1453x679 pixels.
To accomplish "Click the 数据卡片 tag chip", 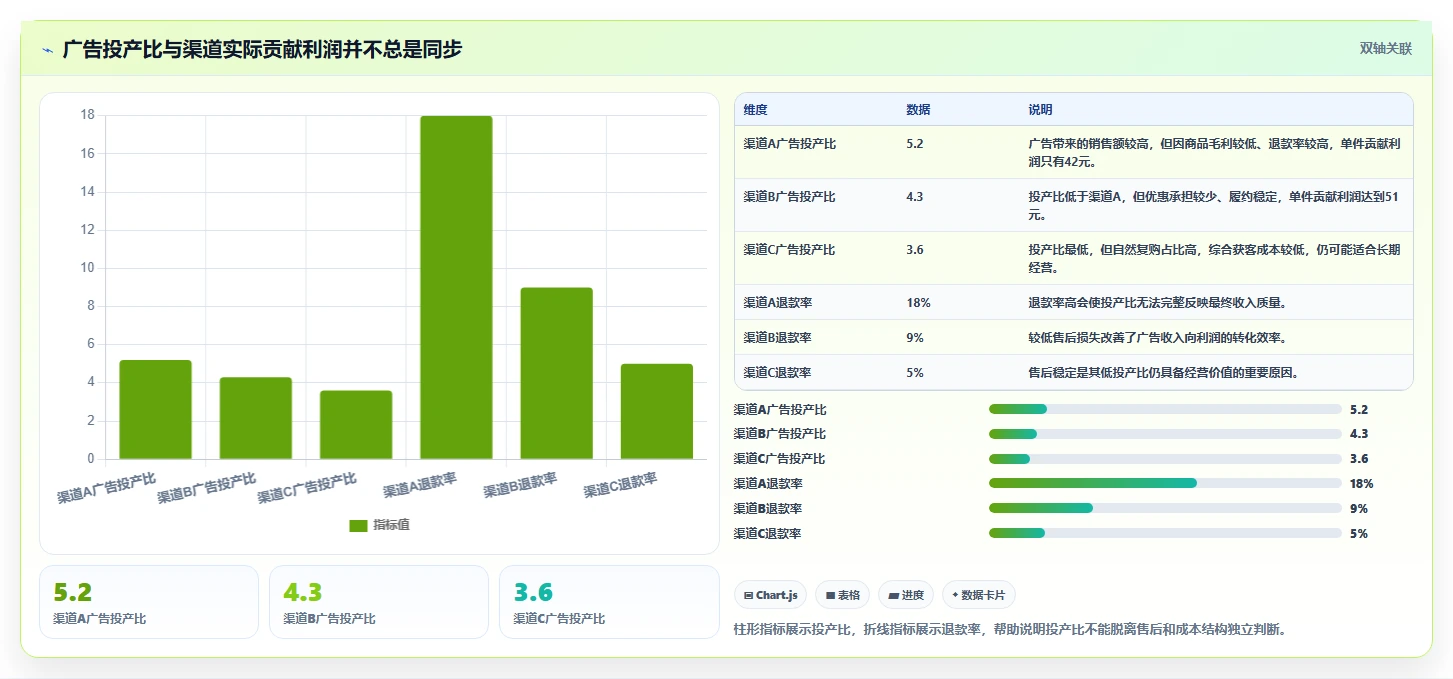I will point(979,595).
